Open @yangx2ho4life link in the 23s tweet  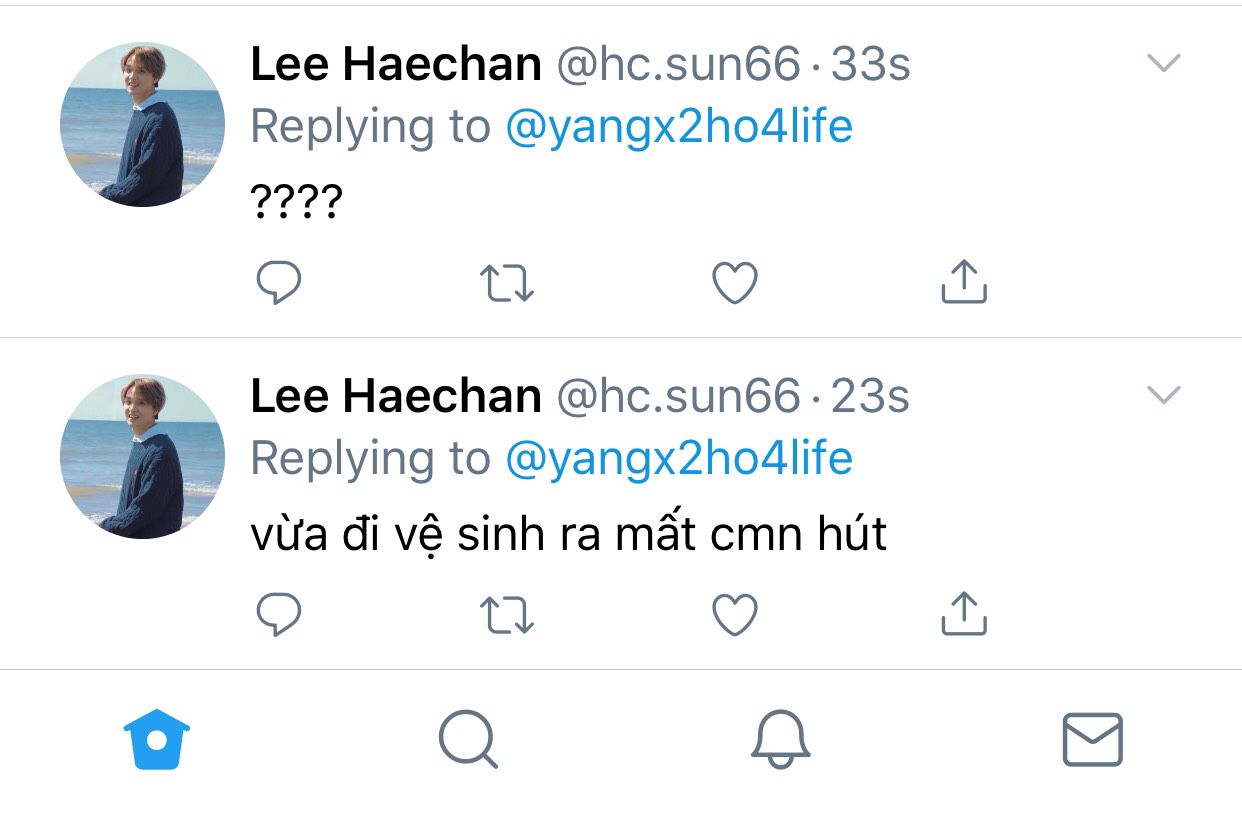click(679, 459)
